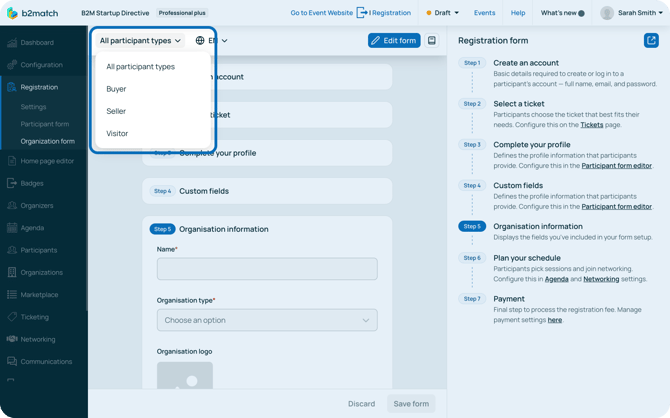Viewport: 670px width, 418px height.
Task: Open the Help link in header
Action: 518,13
